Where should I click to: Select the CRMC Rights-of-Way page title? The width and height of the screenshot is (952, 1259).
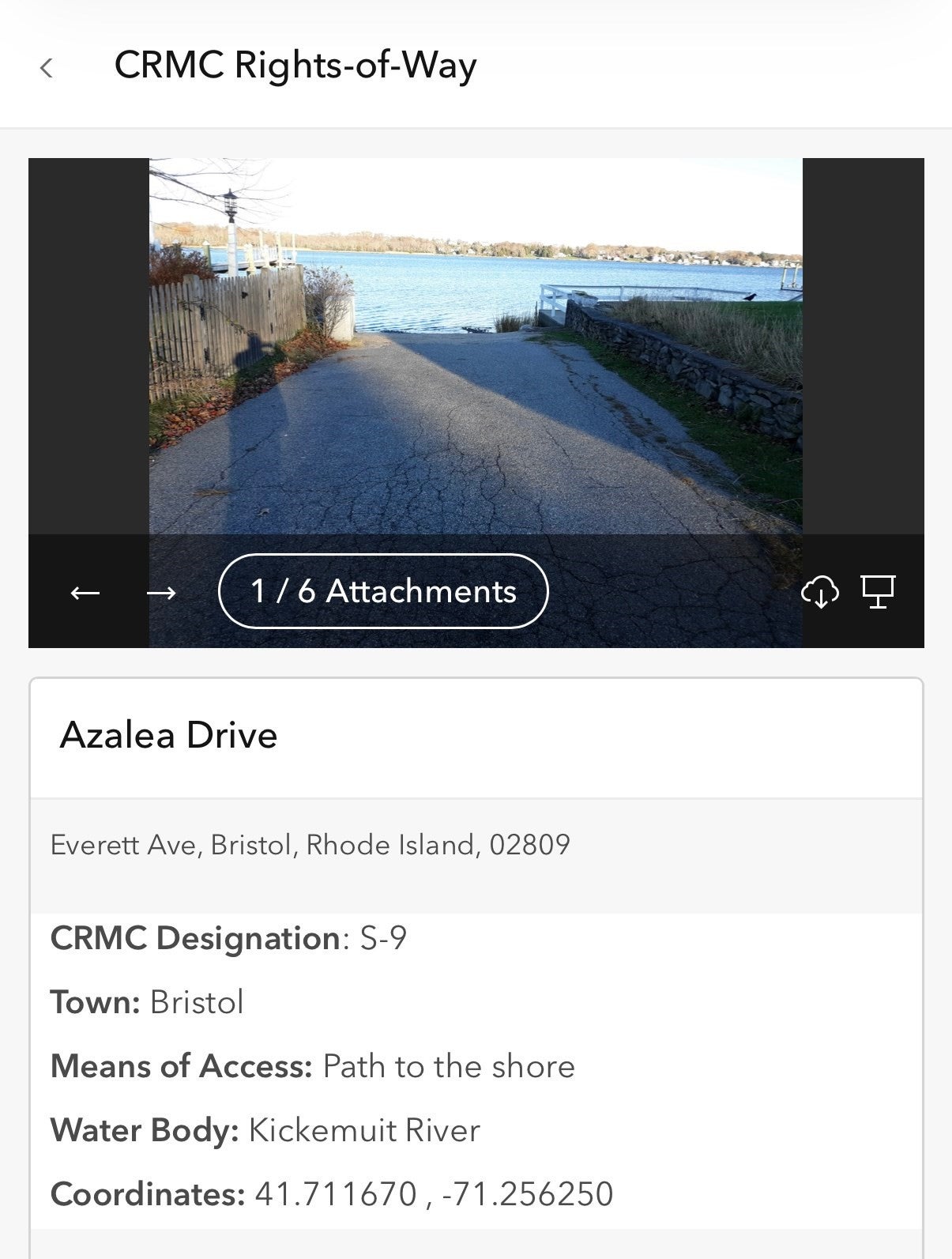tap(295, 65)
